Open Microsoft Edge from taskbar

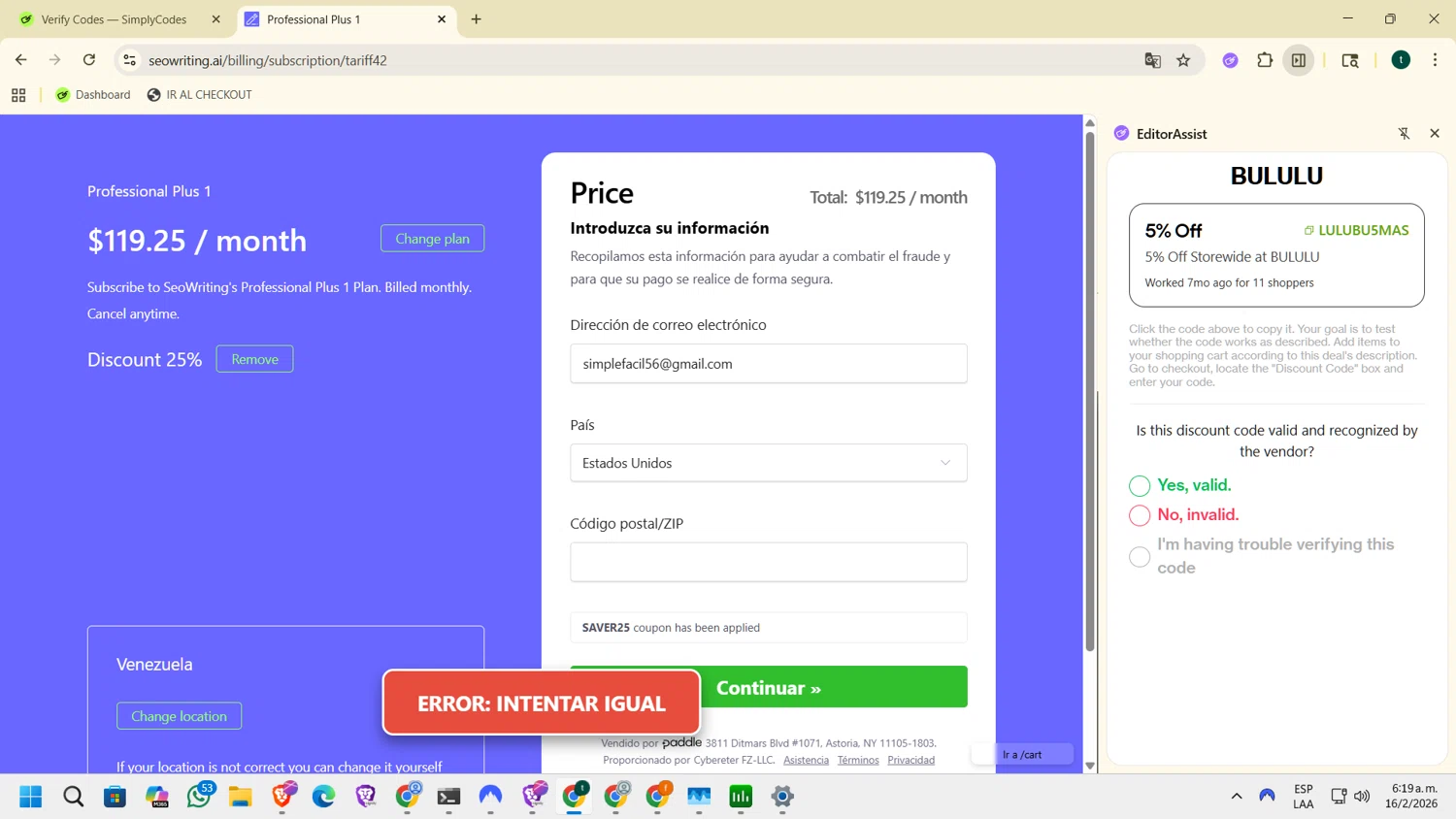[x=323, y=797]
